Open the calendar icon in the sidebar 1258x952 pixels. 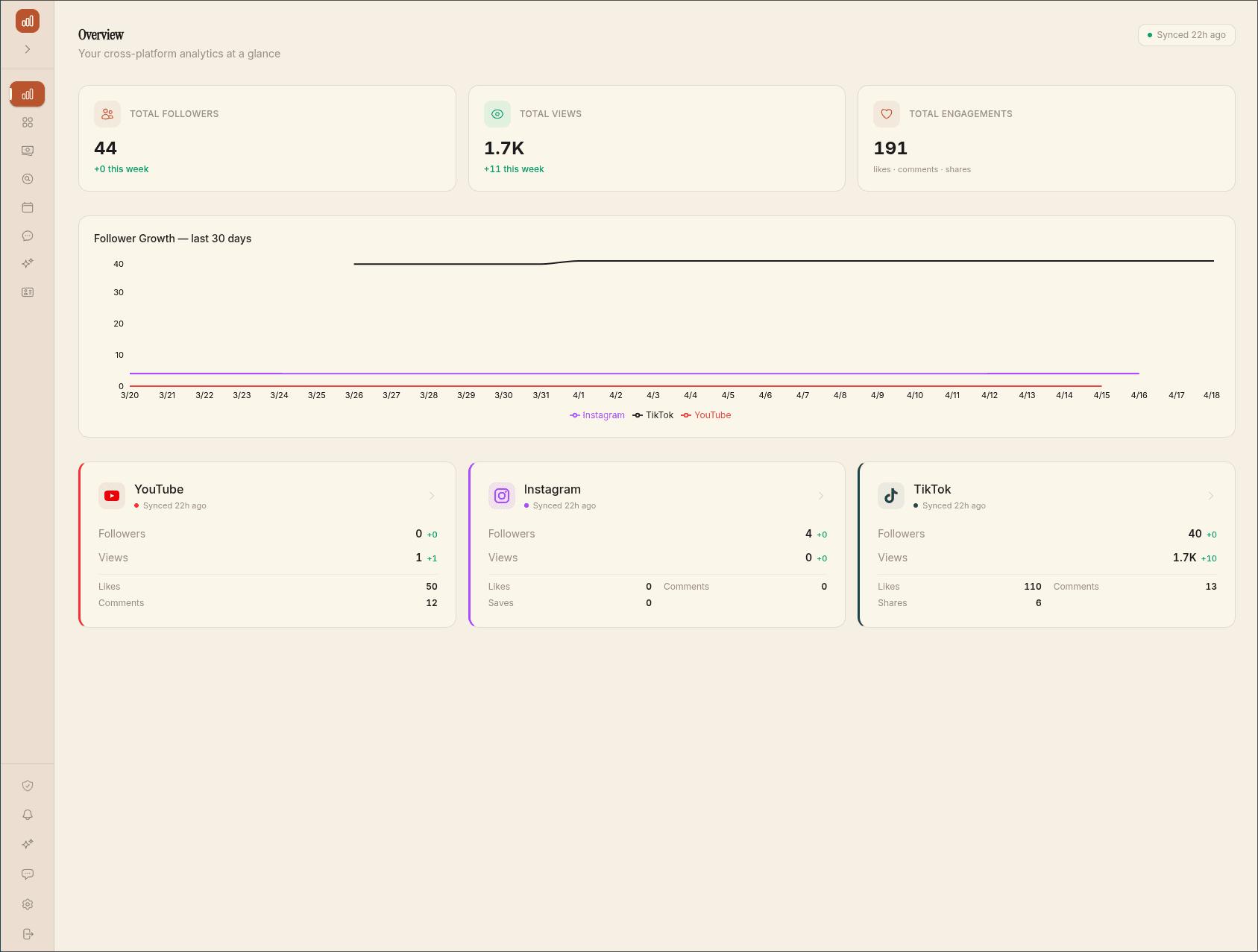point(28,207)
